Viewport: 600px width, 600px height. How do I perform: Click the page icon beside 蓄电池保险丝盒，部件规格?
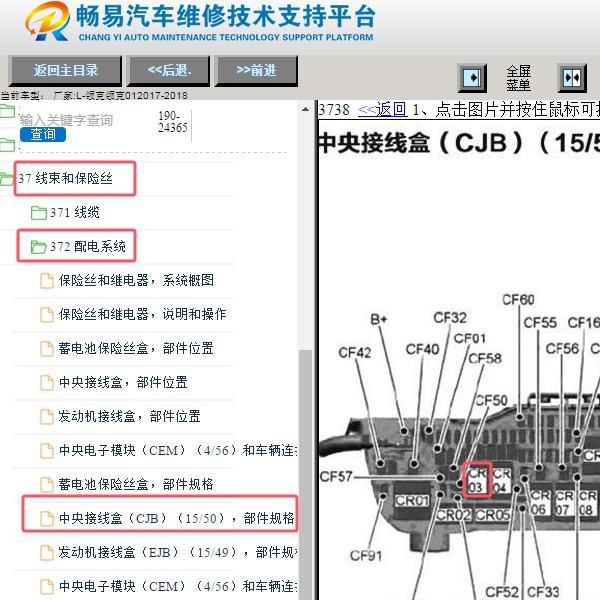(47, 485)
